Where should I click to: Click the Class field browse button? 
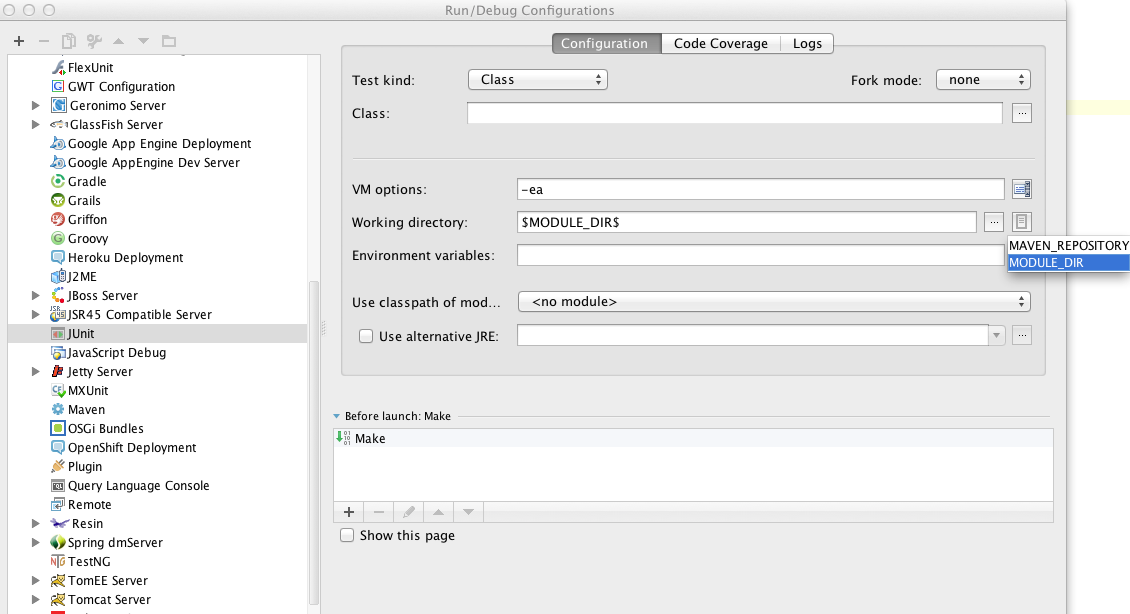click(x=1022, y=113)
